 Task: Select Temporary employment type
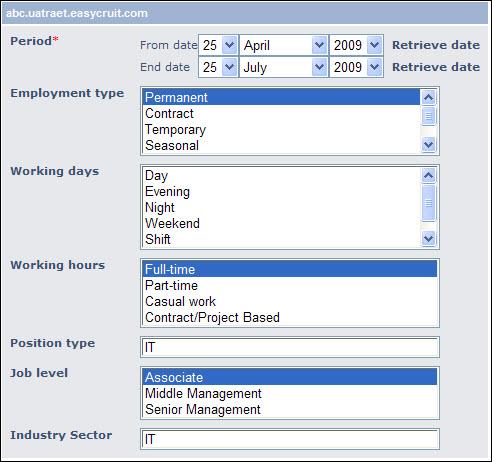coord(281,129)
